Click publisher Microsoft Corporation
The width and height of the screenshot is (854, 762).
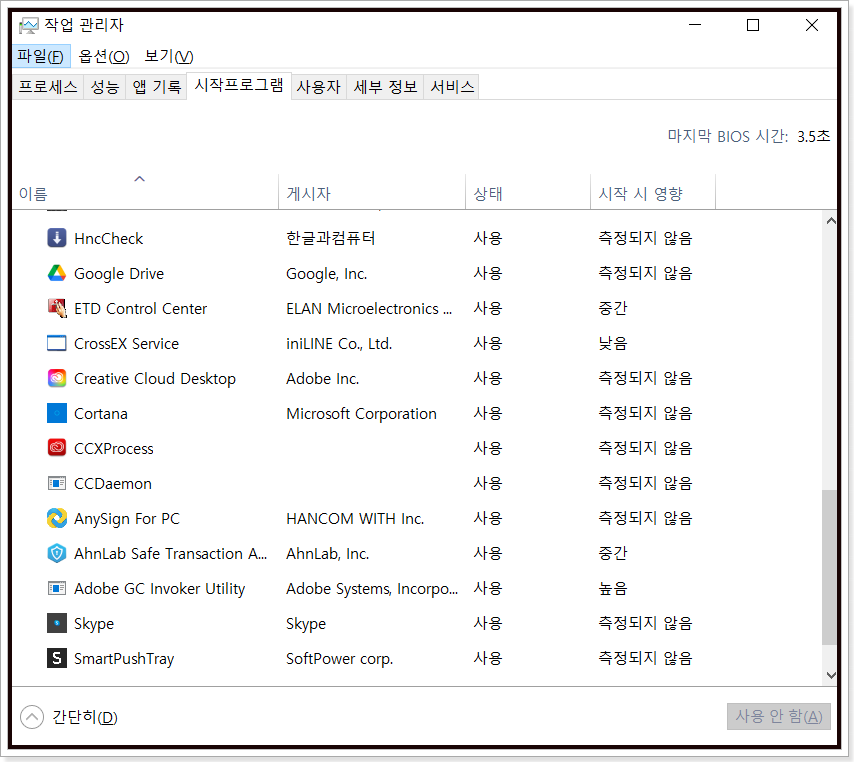tap(362, 414)
